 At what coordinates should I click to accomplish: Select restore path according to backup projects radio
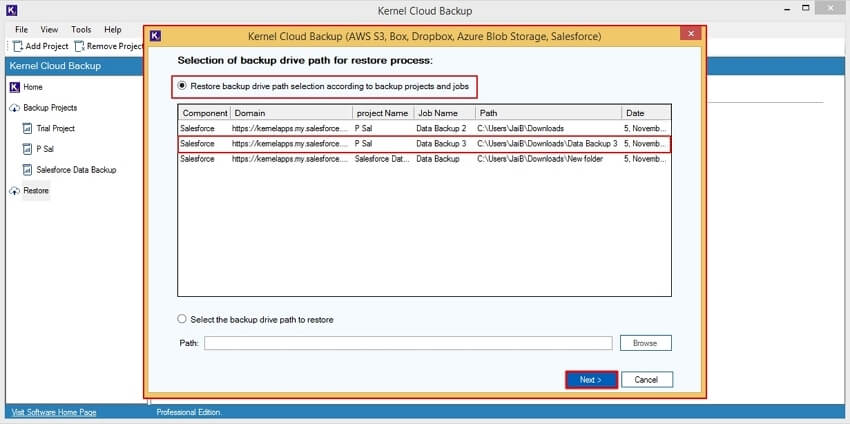[x=182, y=86]
